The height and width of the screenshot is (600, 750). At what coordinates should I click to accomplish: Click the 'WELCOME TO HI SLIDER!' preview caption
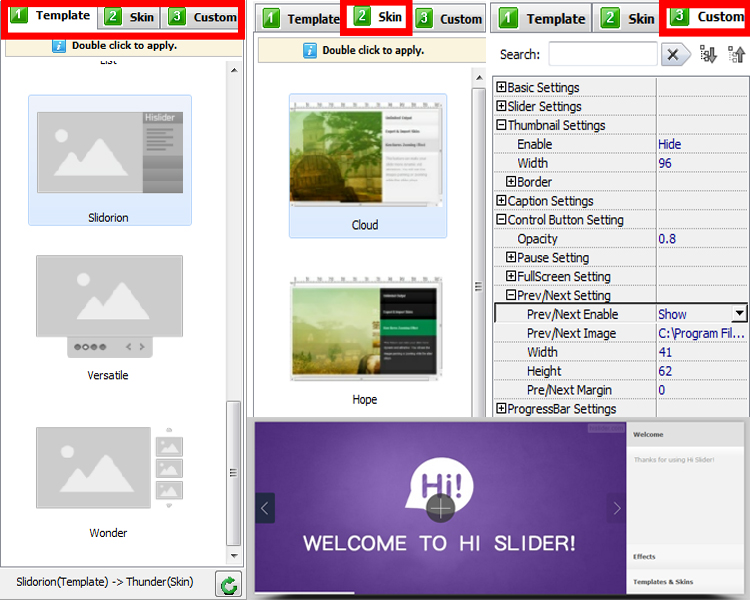[439, 544]
